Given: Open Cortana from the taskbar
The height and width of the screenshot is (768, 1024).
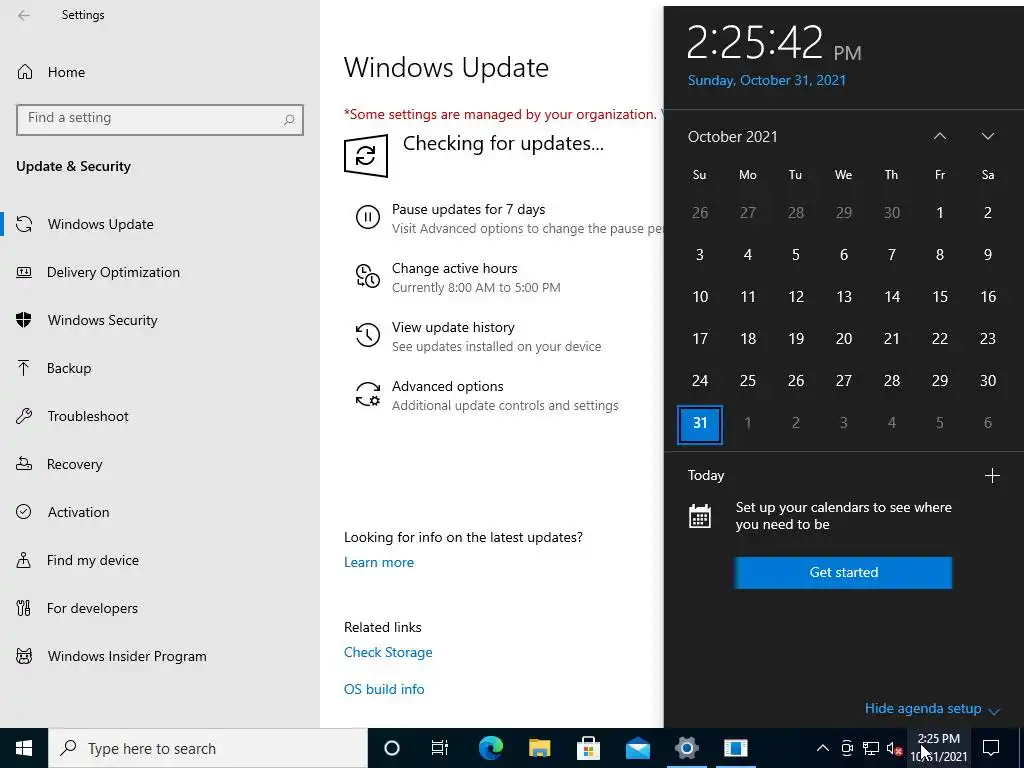Looking at the screenshot, I should (392, 748).
